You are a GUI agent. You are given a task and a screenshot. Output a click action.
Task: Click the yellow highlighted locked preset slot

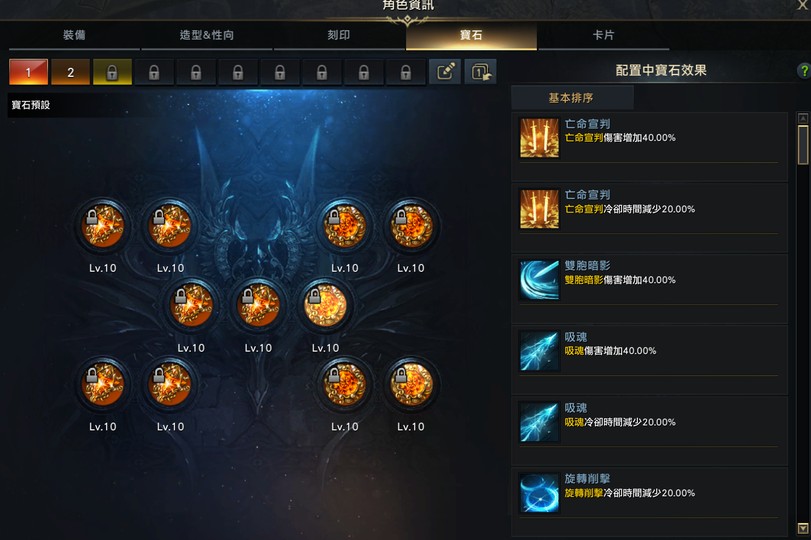(x=112, y=72)
